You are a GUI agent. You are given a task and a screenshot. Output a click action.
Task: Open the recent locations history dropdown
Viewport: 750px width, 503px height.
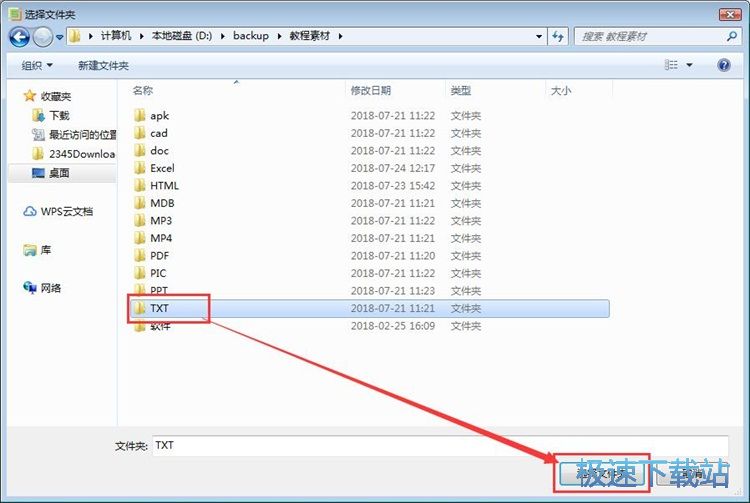tap(59, 37)
